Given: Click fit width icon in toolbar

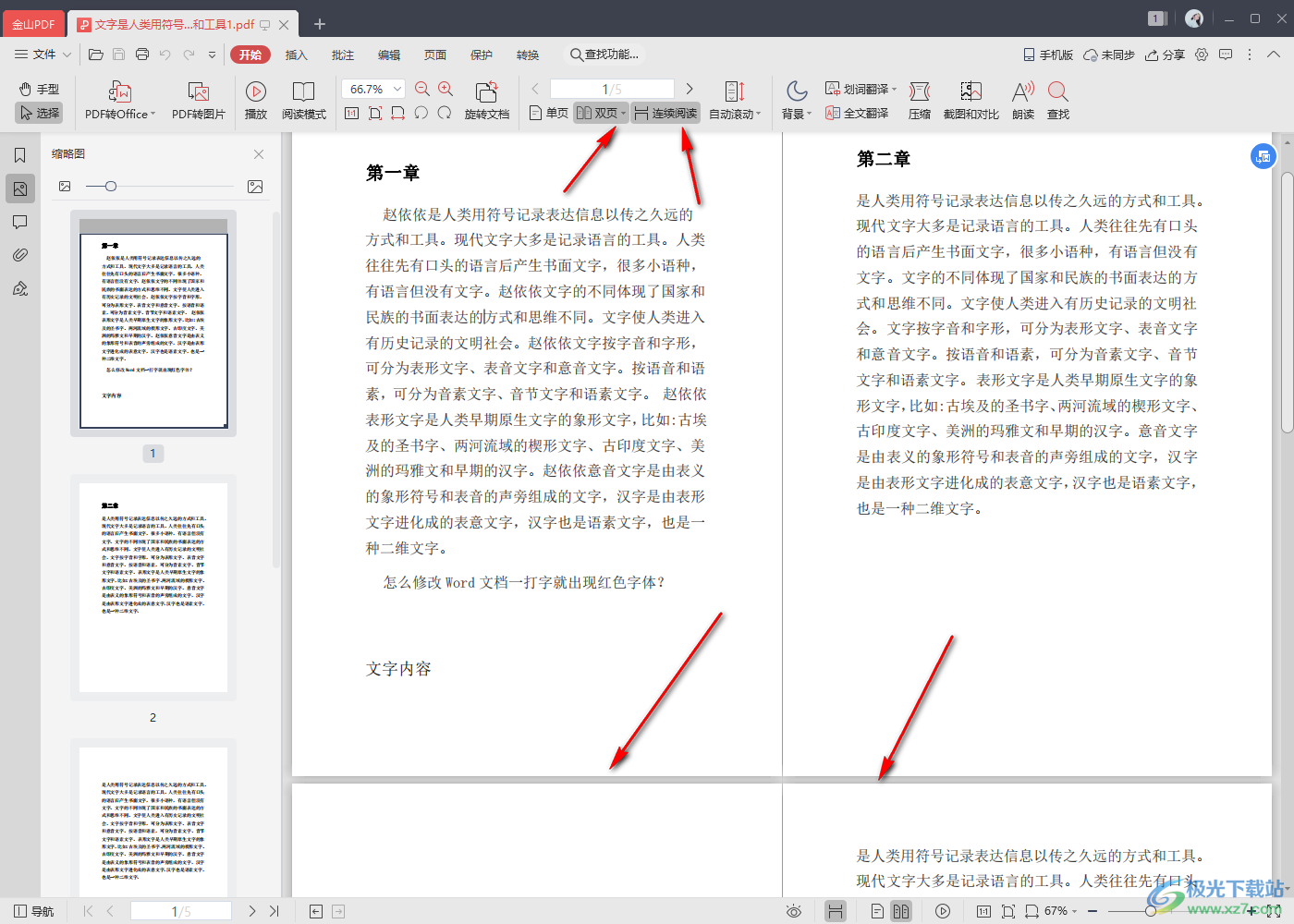Looking at the screenshot, I should (x=398, y=113).
